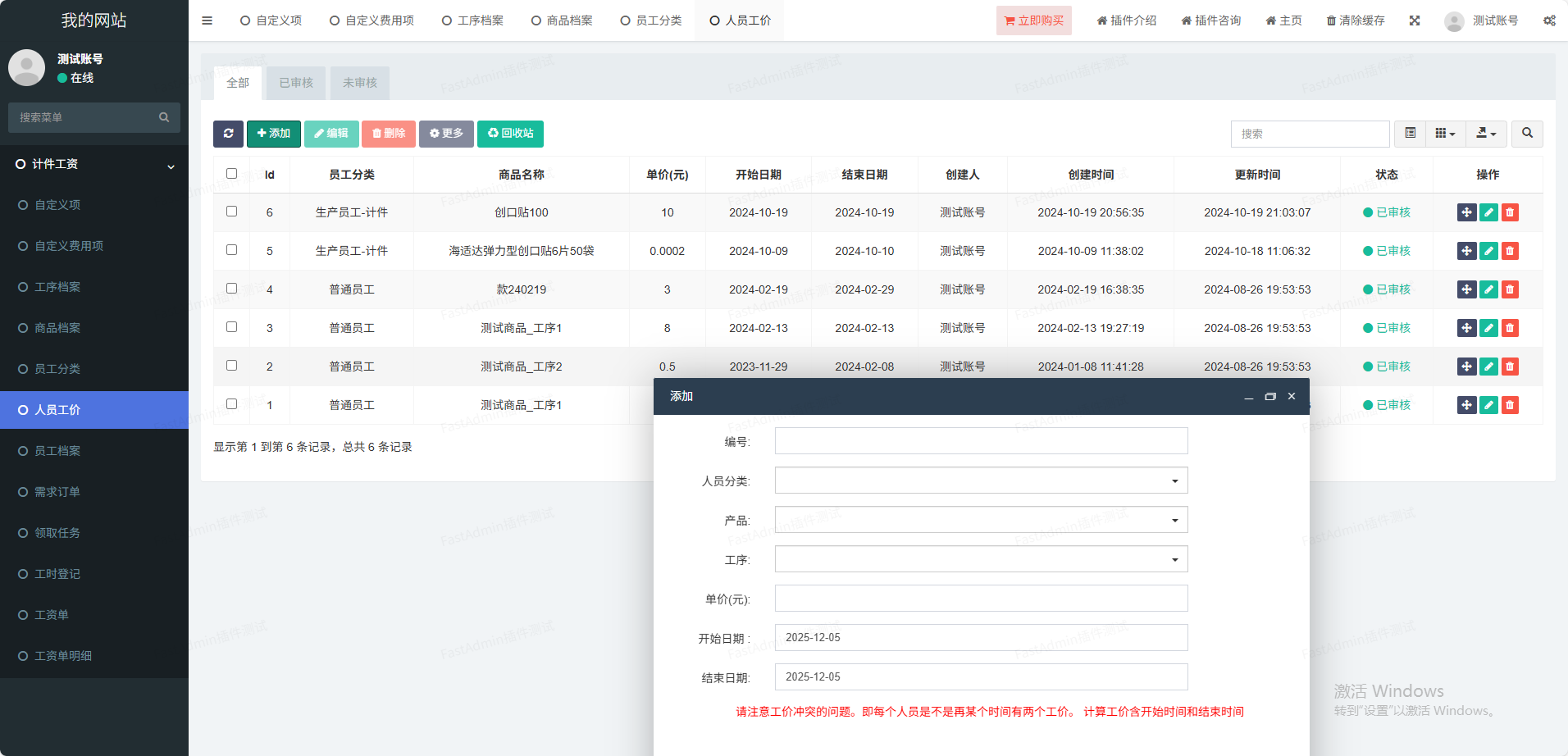
Task: Toggle the sidebar hamburger menu icon
Action: [x=207, y=20]
